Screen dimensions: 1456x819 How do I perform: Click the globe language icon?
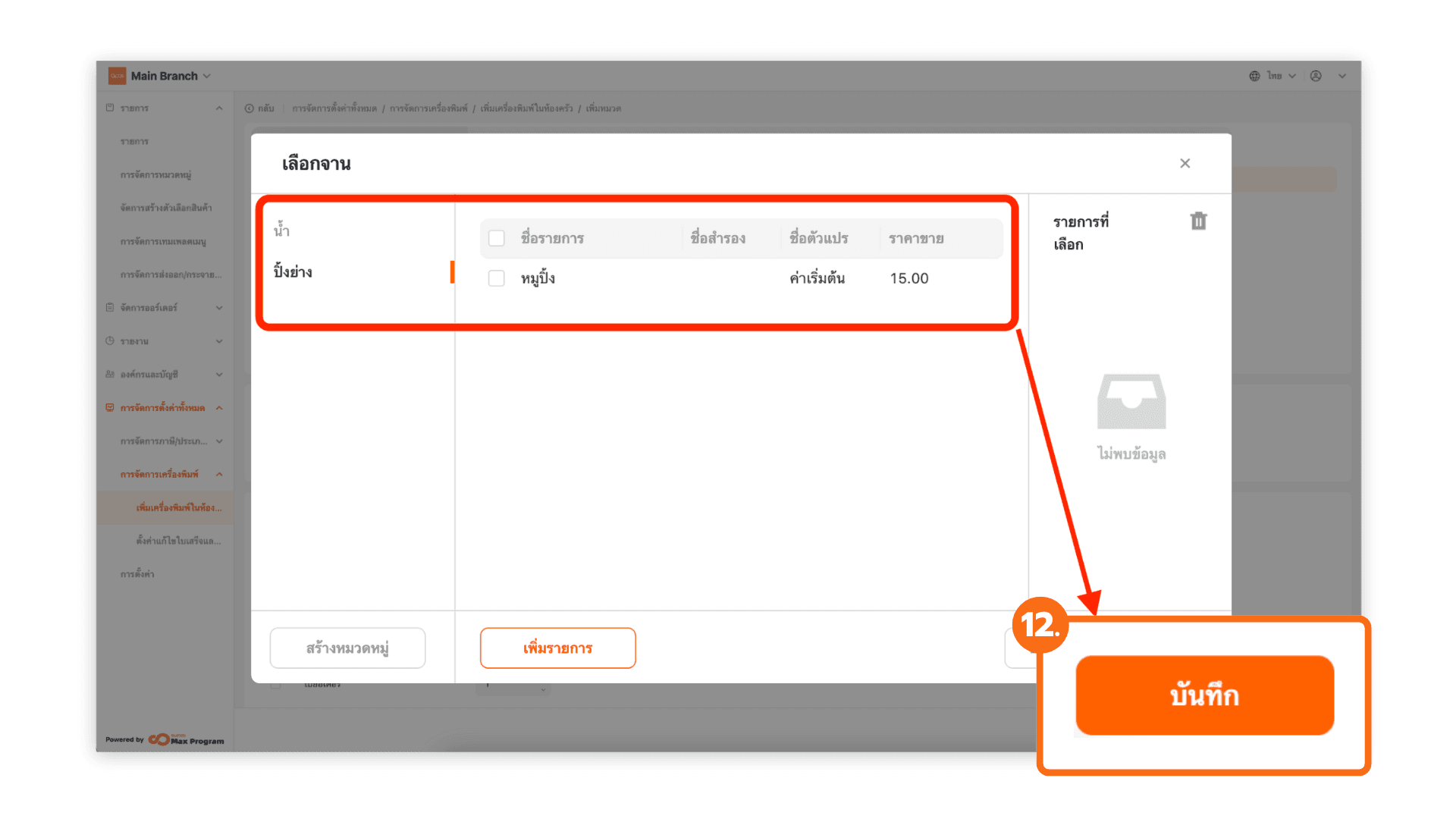click(1254, 76)
